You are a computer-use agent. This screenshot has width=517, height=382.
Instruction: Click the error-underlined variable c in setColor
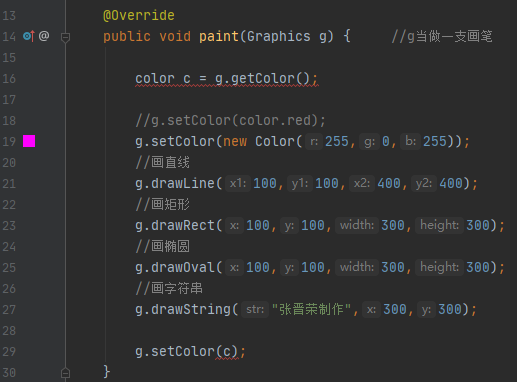click(227, 351)
